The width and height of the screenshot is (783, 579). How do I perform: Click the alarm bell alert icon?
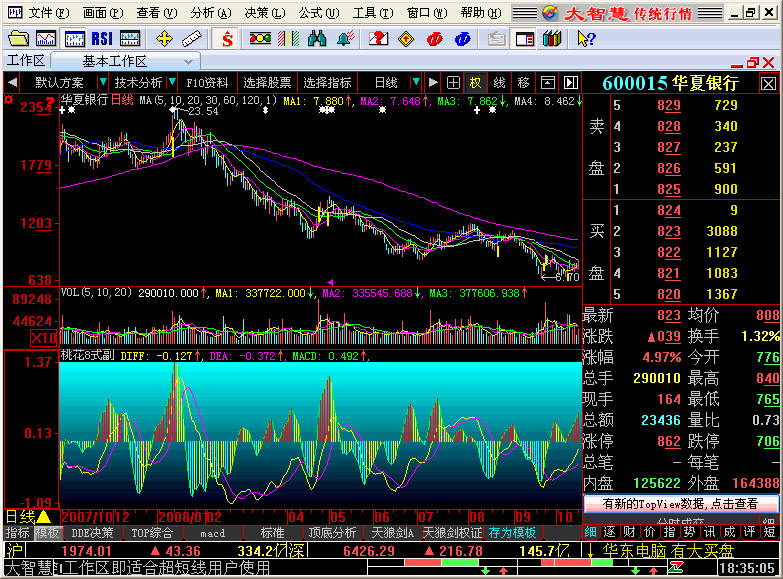click(x=345, y=38)
